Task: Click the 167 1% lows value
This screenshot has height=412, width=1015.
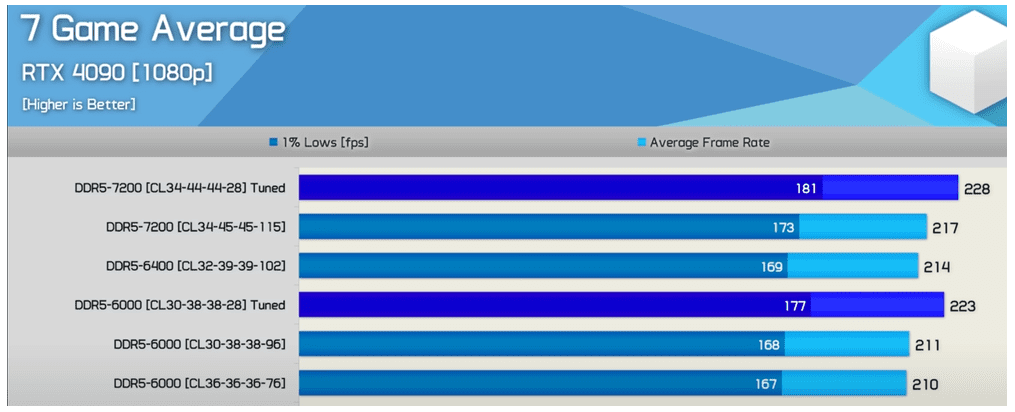Action: click(x=766, y=384)
